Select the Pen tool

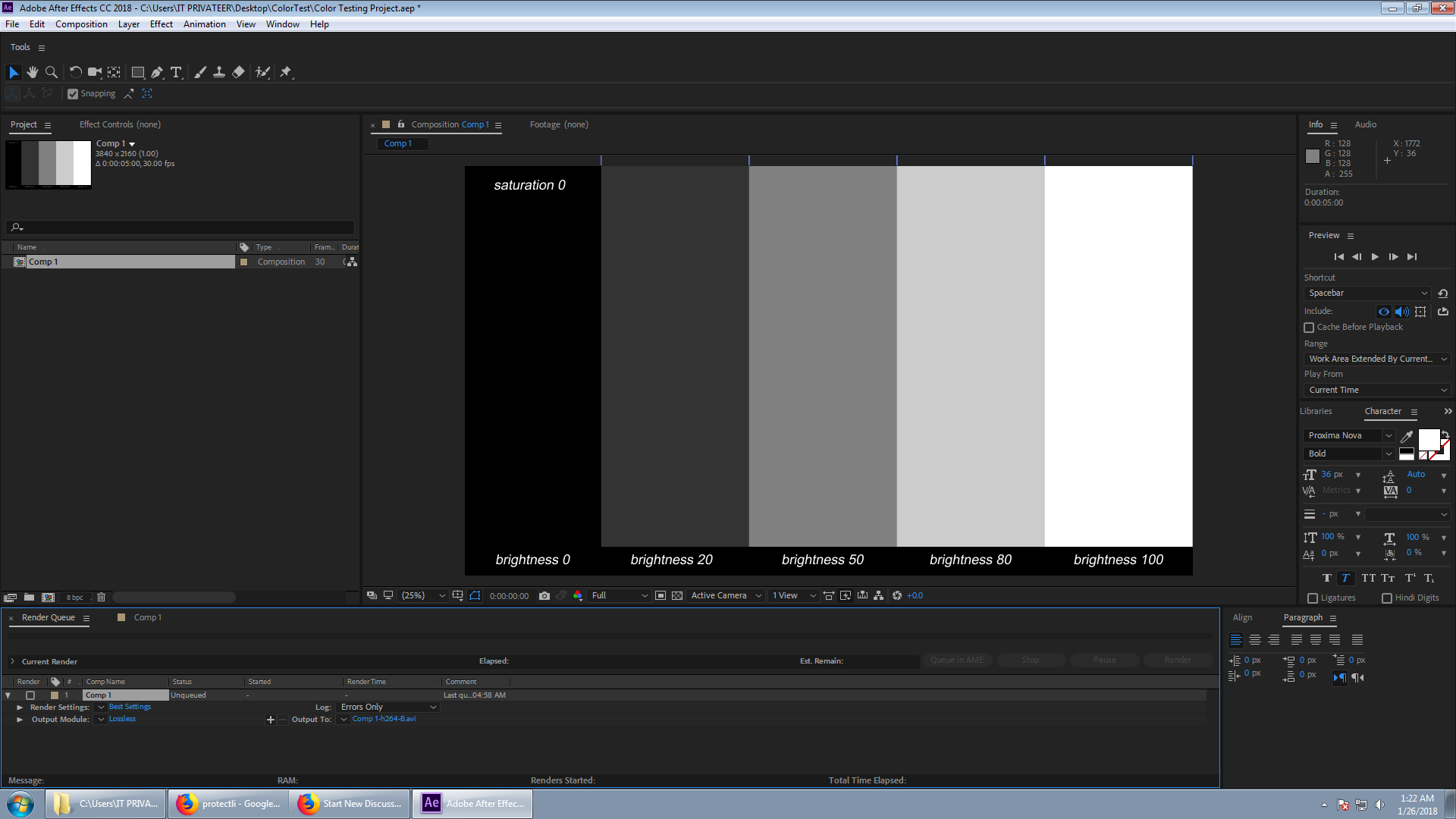tap(157, 71)
